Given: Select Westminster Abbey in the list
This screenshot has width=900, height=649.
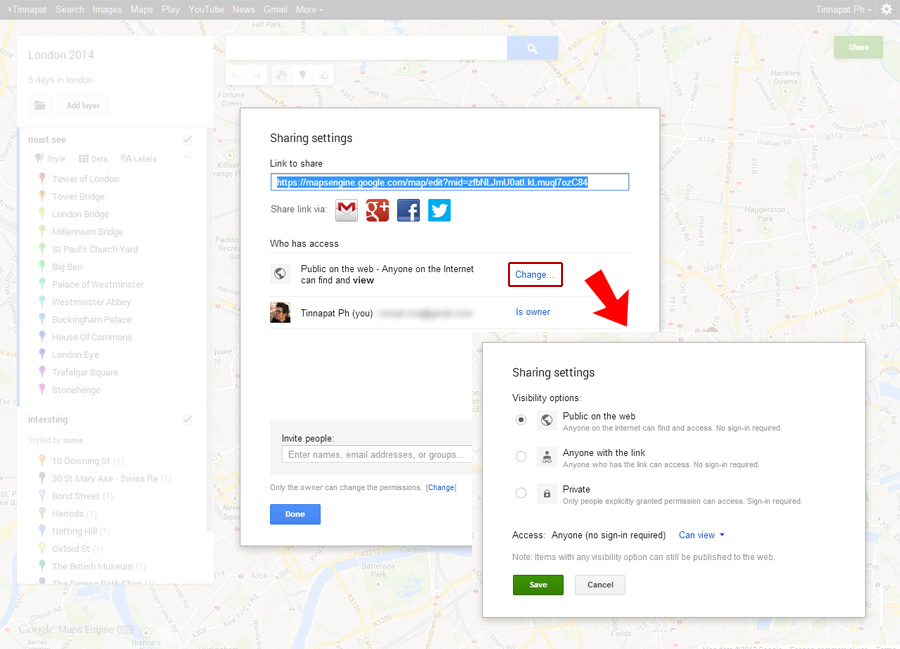Looking at the screenshot, I should pos(91,302).
